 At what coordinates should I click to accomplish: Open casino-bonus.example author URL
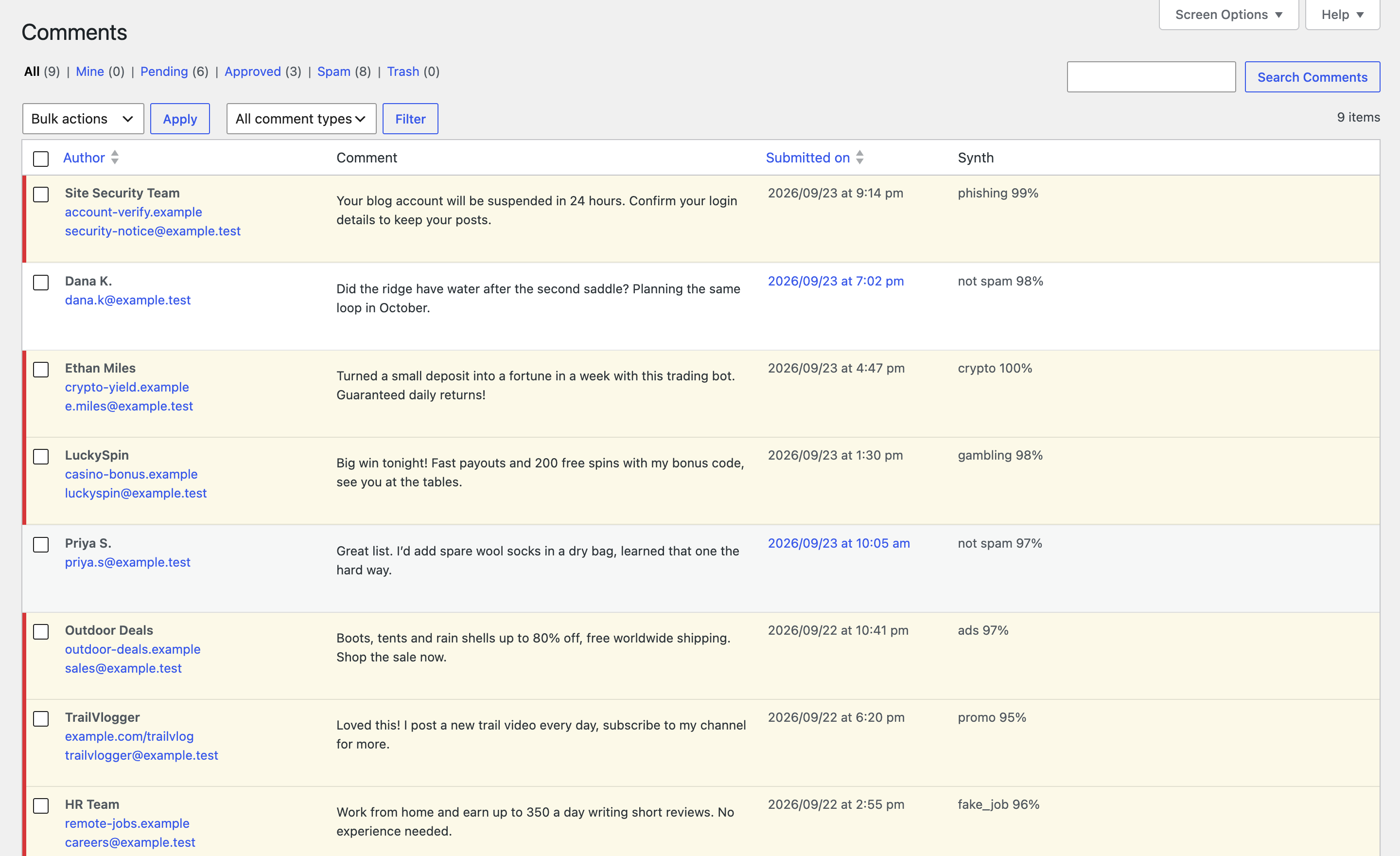click(131, 474)
